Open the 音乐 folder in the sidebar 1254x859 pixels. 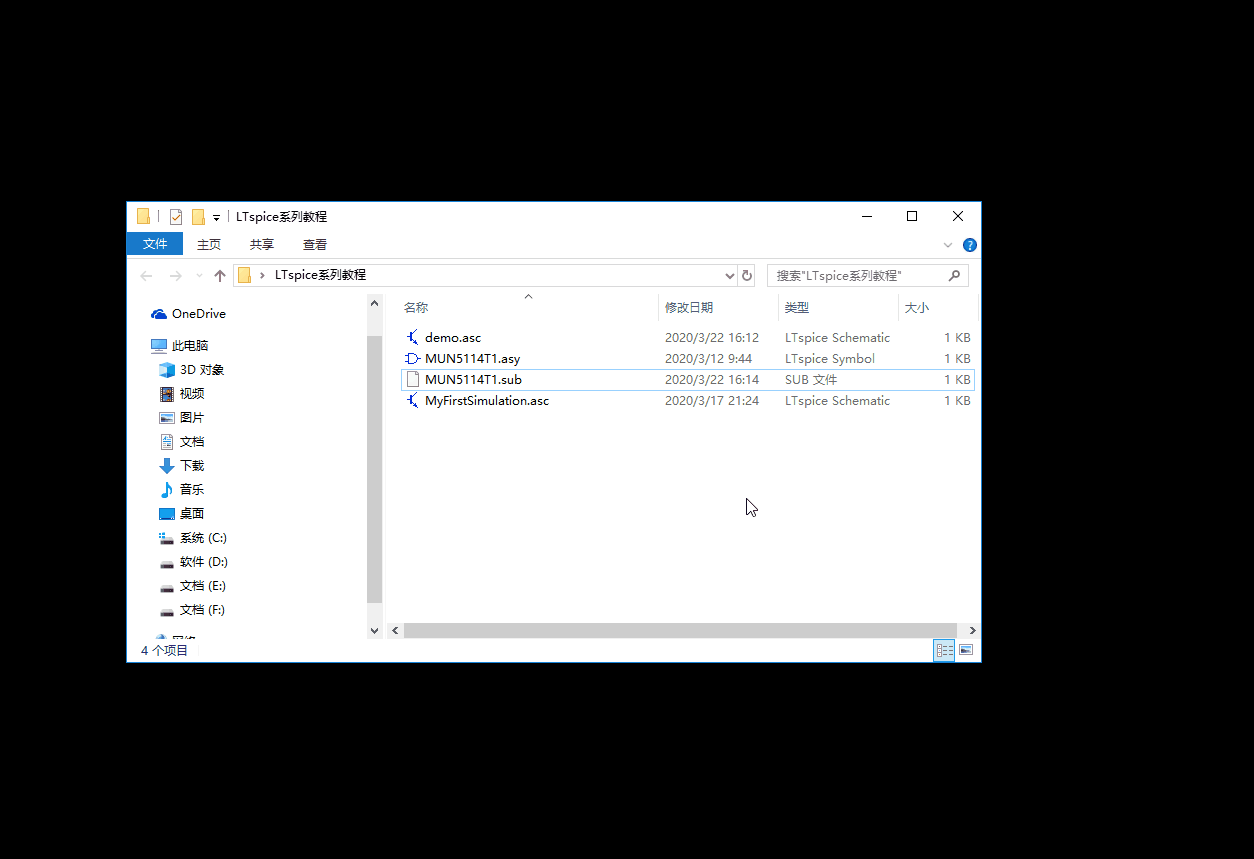(182, 490)
